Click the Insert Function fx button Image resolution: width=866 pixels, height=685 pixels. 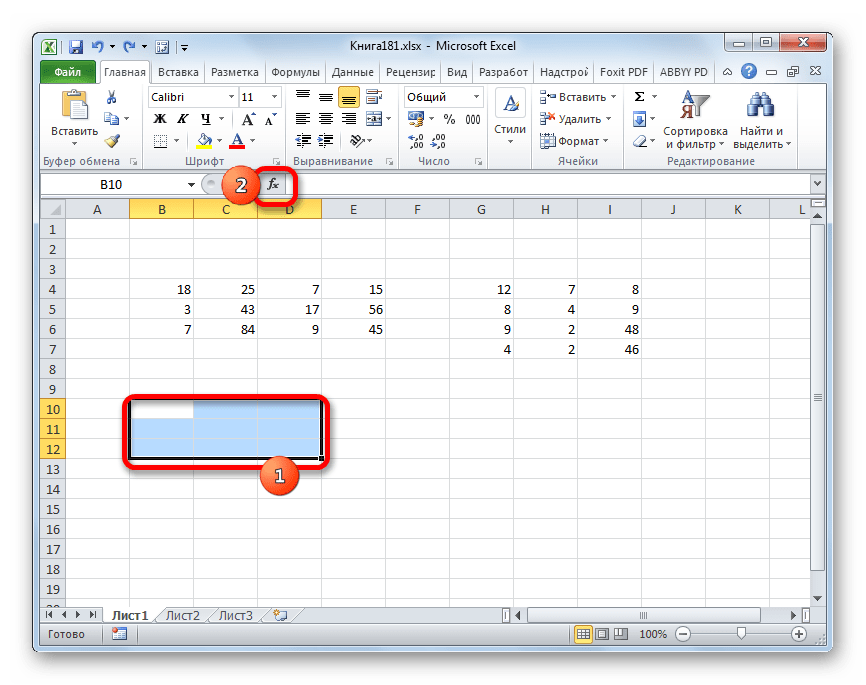pos(274,185)
